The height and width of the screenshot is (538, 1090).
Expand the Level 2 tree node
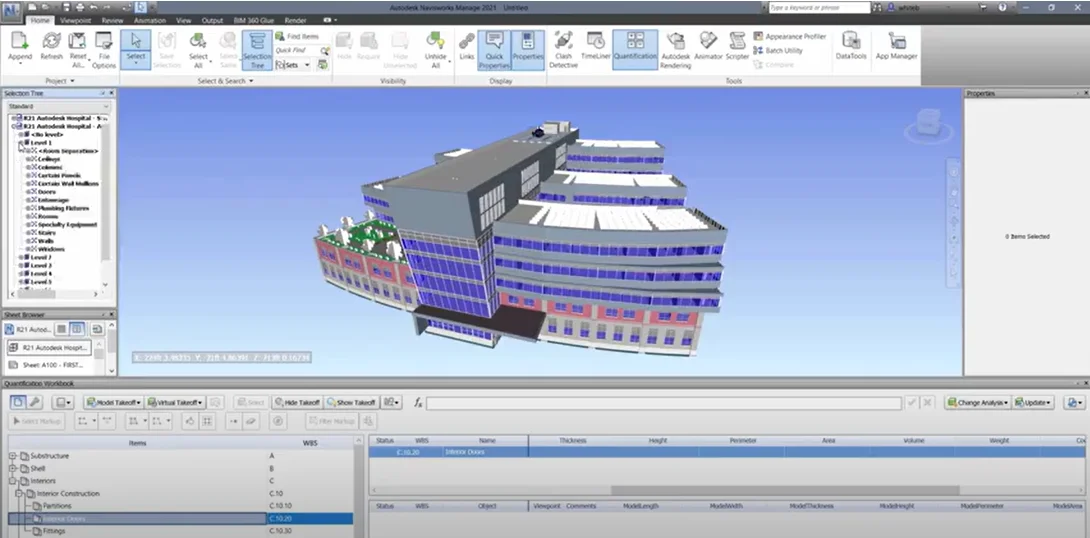(x=21, y=257)
